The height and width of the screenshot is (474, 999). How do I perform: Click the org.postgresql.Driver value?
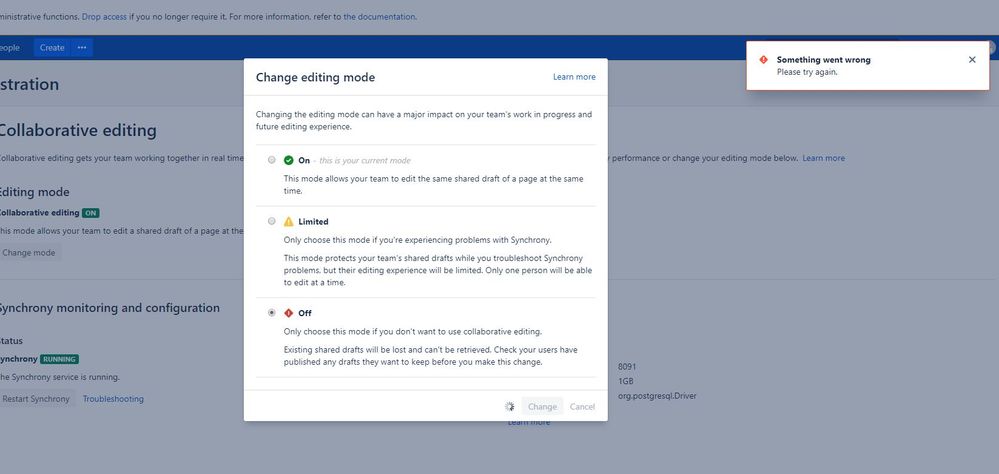pyautogui.click(x=657, y=396)
